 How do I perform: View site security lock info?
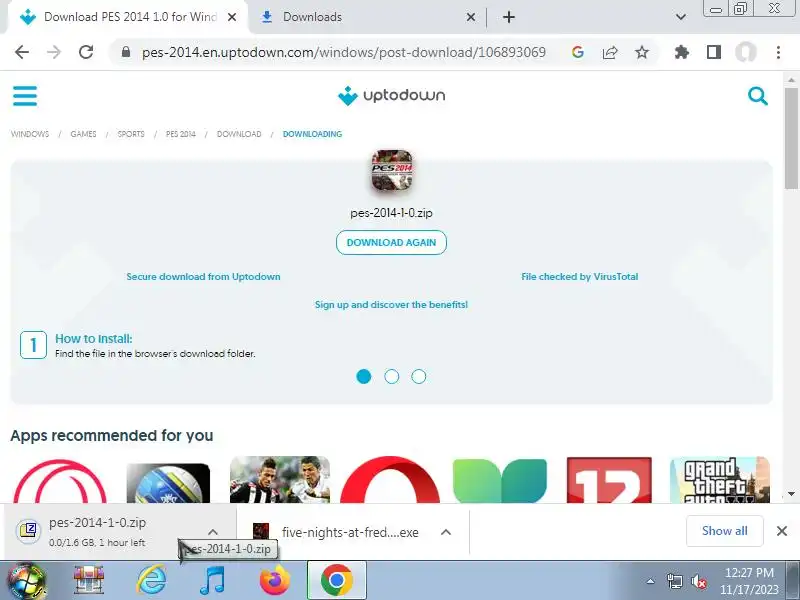[x=126, y=52]
